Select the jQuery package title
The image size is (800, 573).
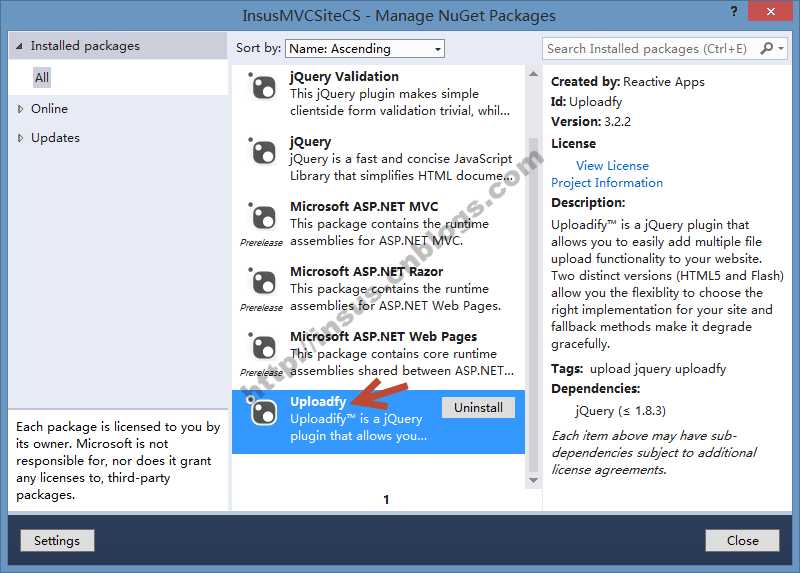pyautogui.click(x=310, y=141)
